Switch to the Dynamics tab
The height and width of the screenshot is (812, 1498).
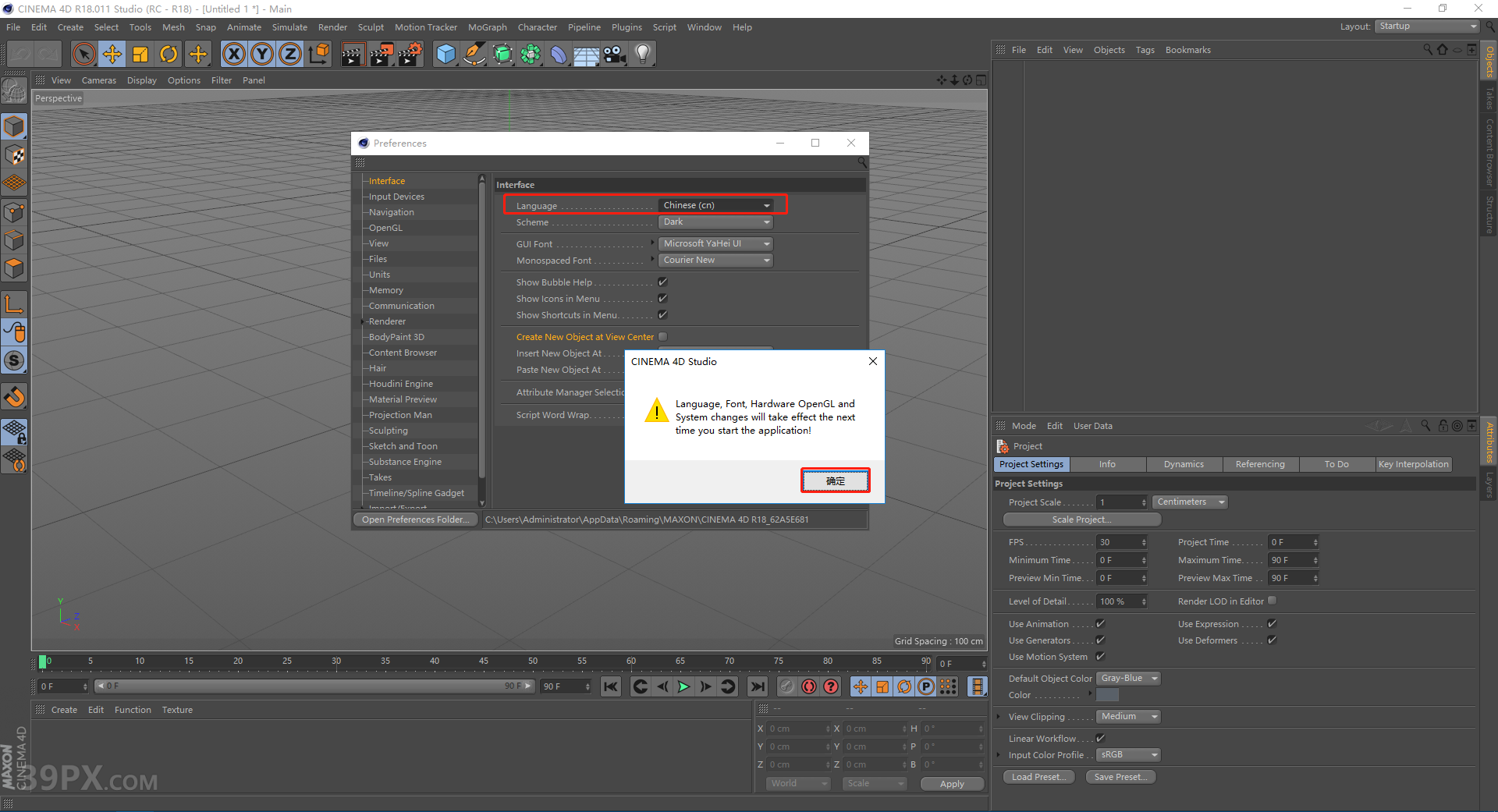point(1184,464)
